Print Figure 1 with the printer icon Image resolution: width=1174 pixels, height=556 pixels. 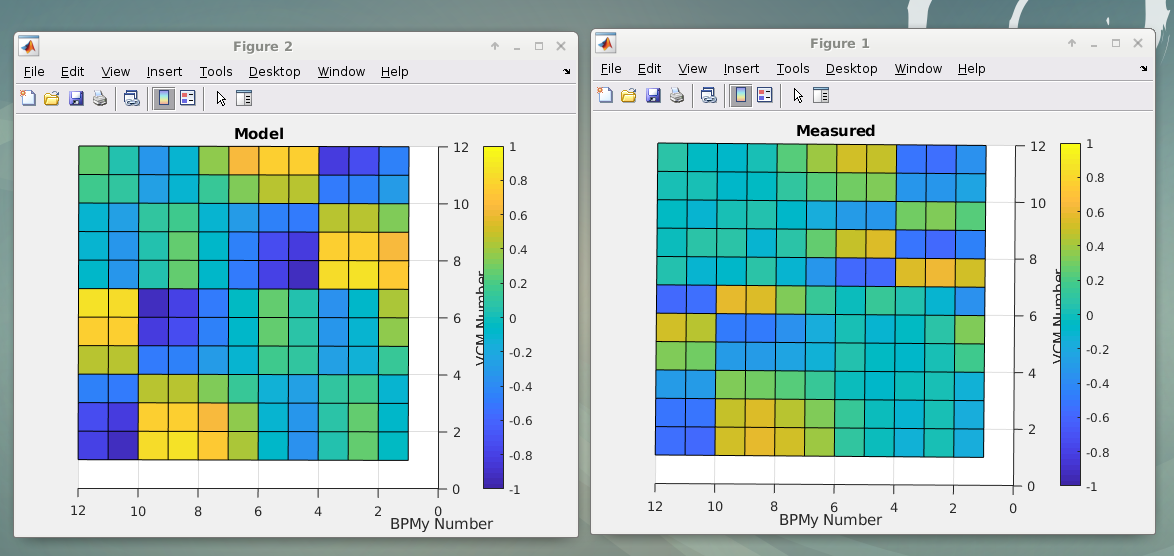677,95
